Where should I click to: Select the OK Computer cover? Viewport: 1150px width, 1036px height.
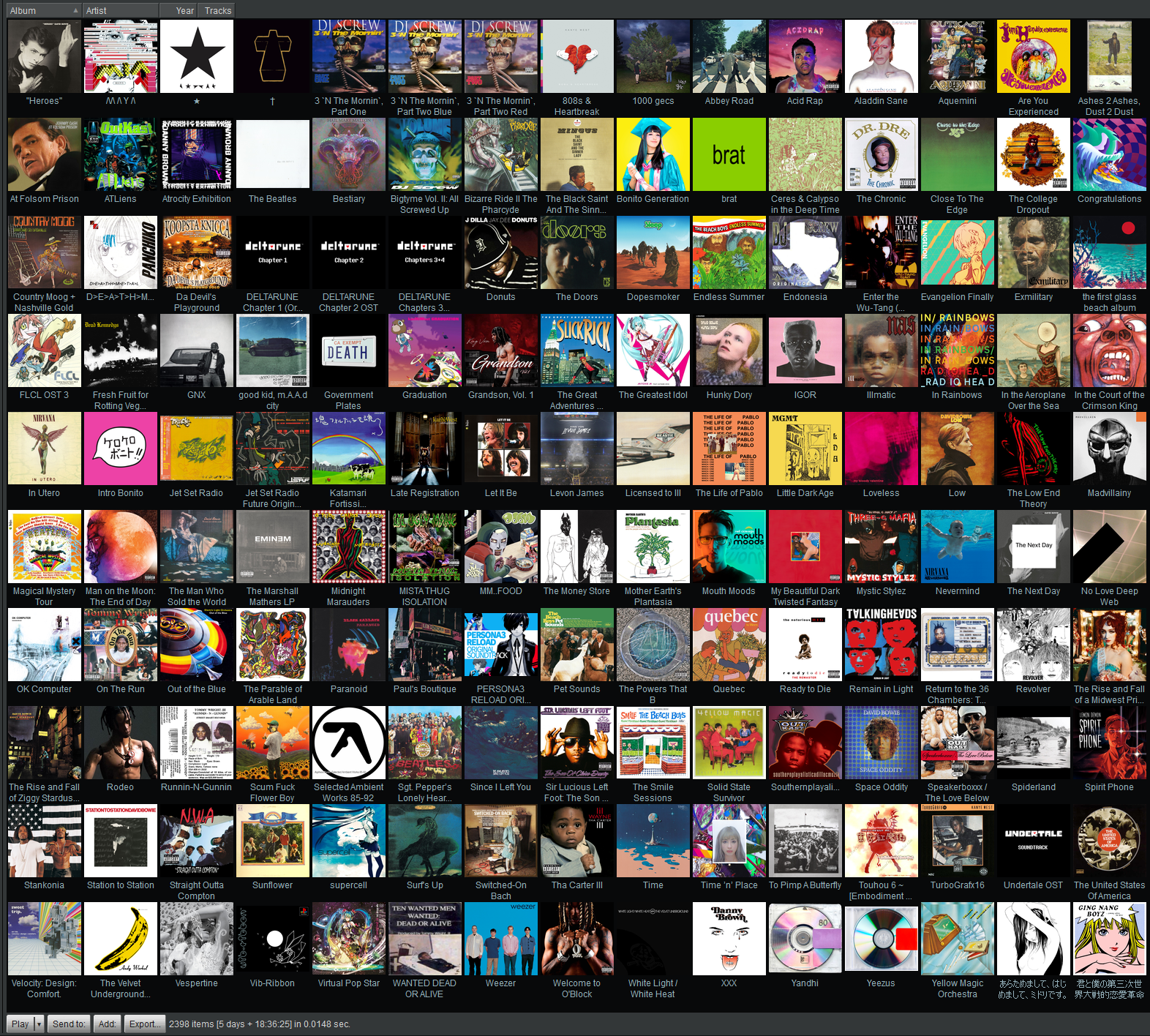pos(45,645)
